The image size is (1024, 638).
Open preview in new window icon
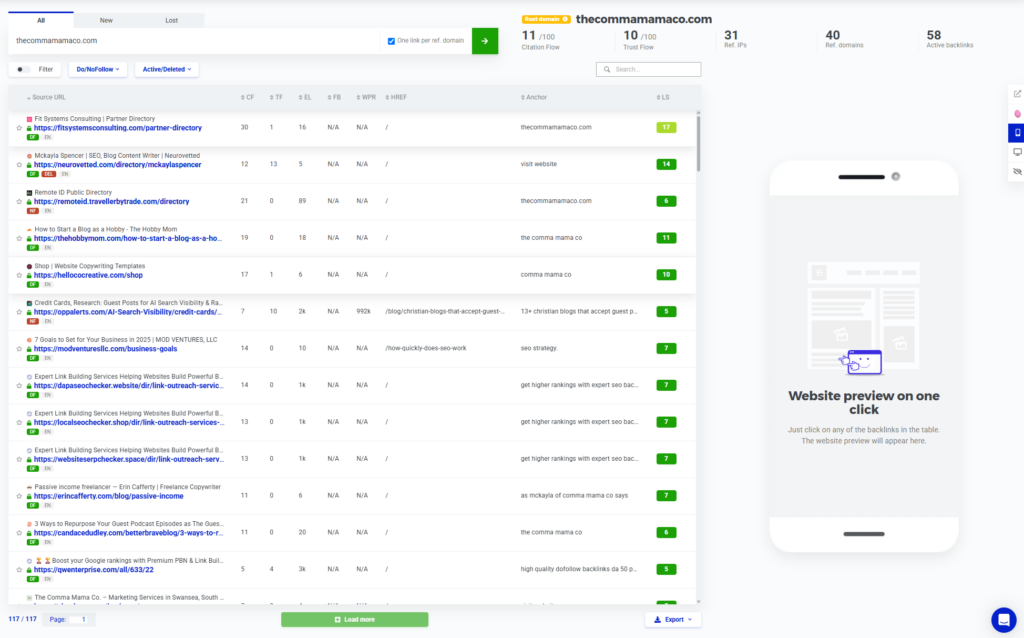(1017, 94)
